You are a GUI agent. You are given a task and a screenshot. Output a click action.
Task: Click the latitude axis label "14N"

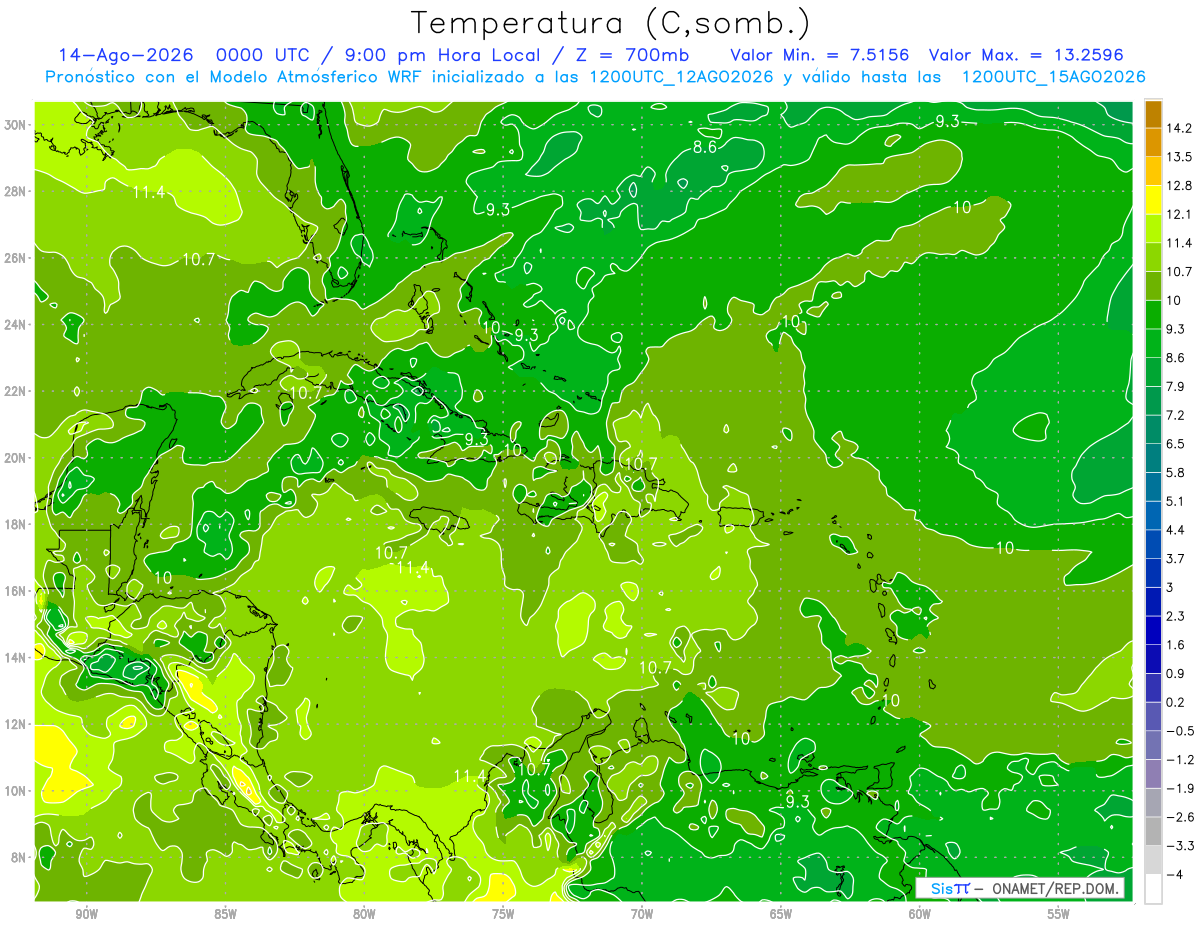click(x=14, y=658)
